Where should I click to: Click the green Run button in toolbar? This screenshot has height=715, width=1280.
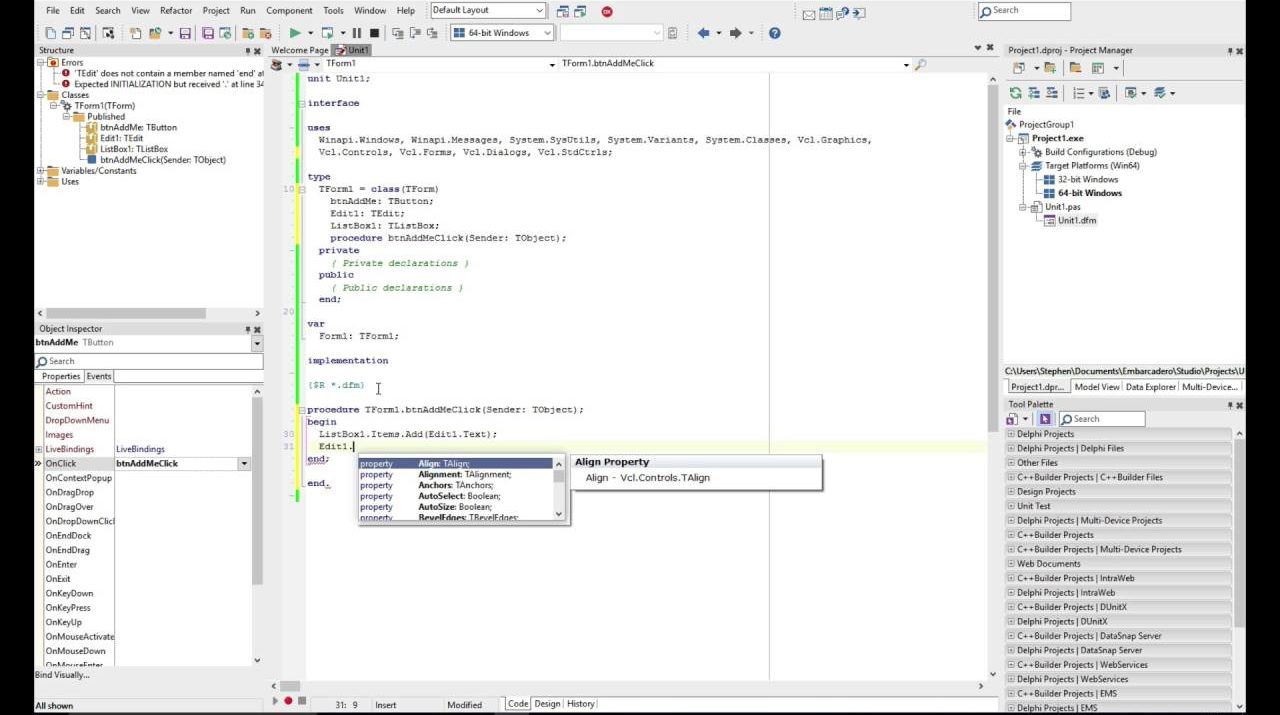pos(295,33)
